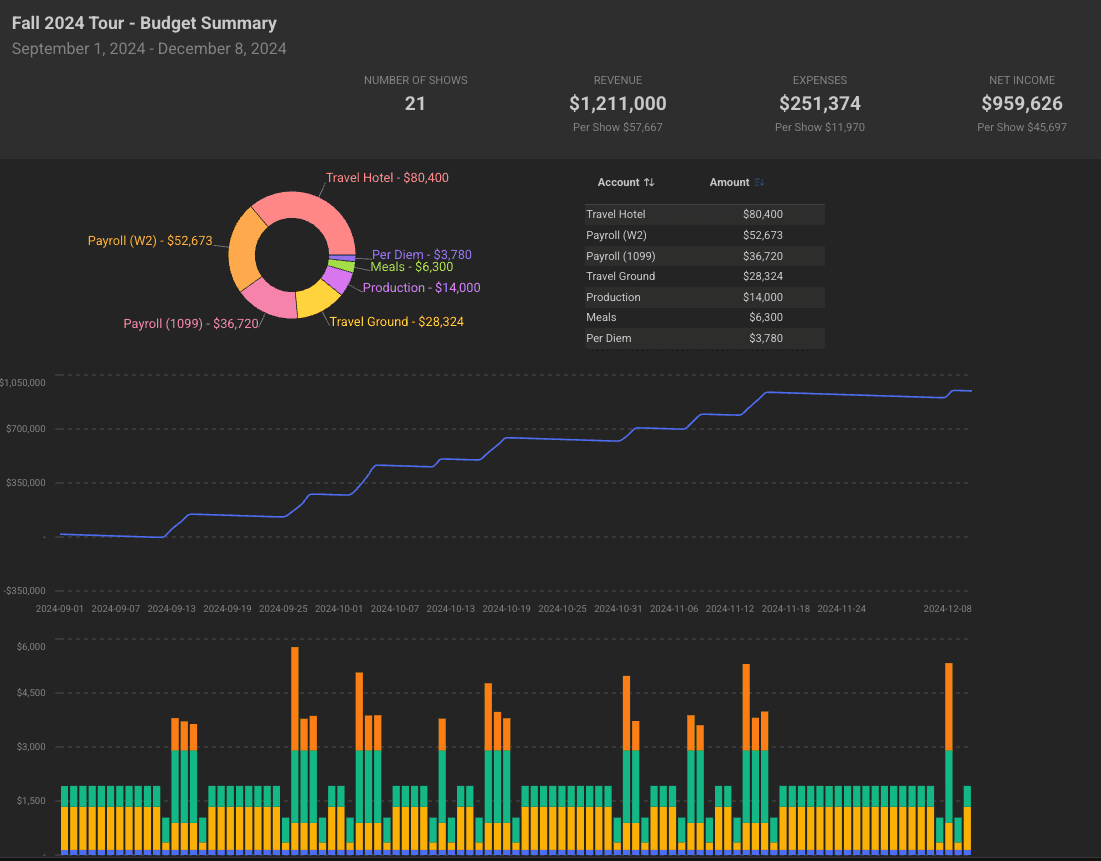Click the 2024-10-19 axis date label
The image size is (1101, 861).
(506, 609)
